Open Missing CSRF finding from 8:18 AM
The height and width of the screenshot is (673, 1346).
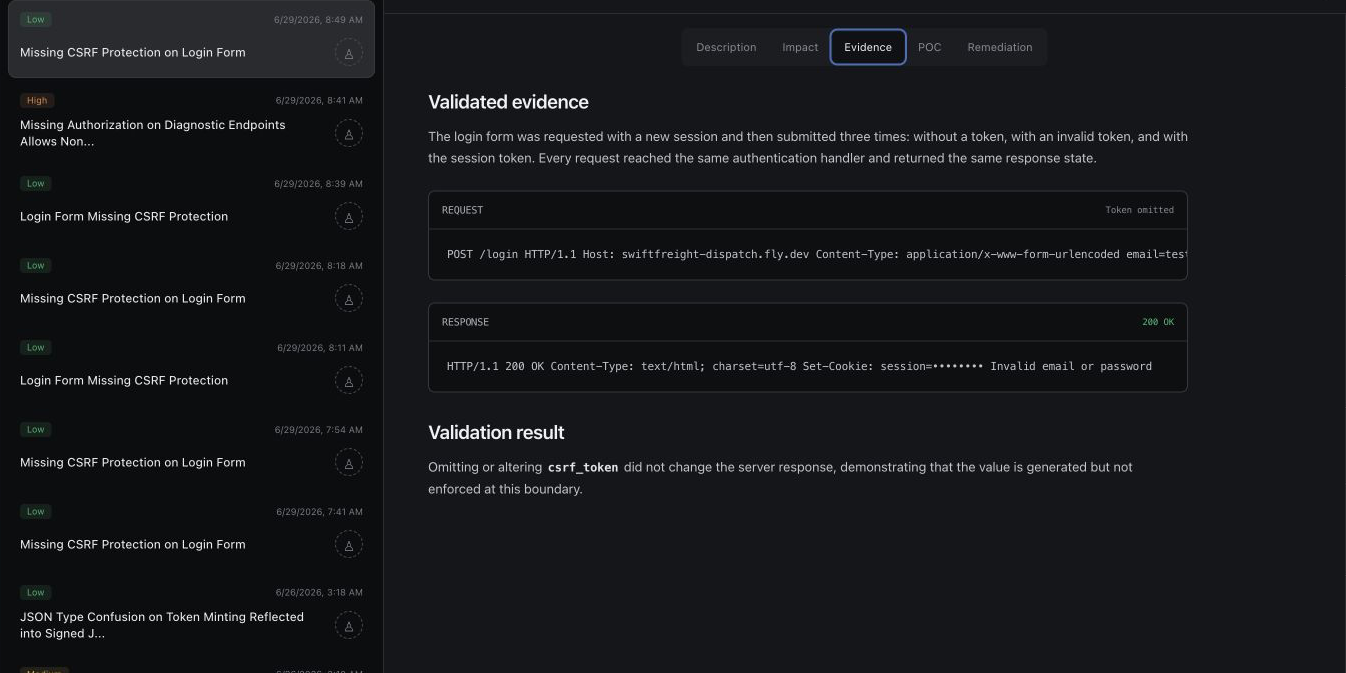pos(191,285)
